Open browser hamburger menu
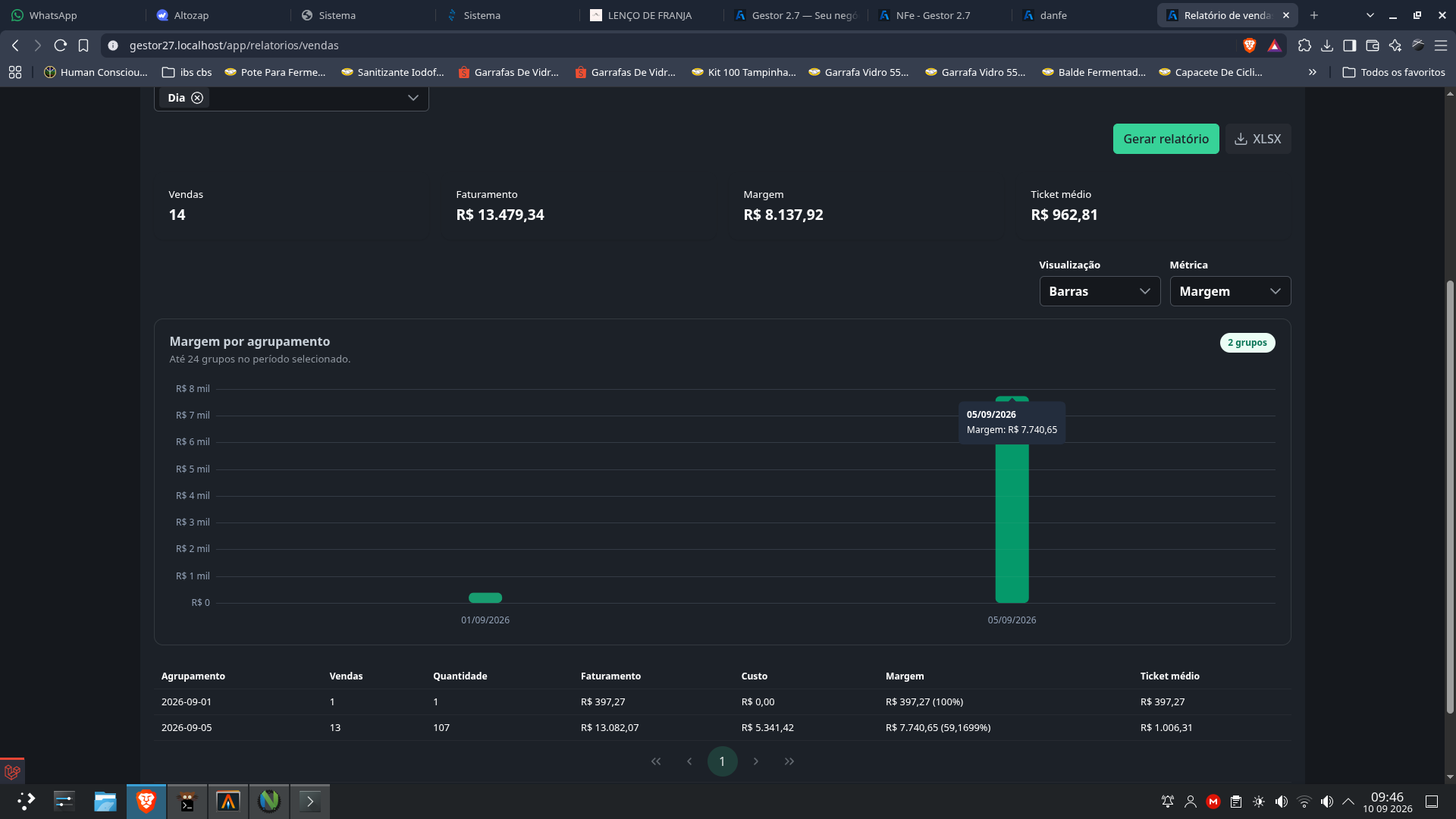Screen dimensions: 1456x819 (1441, 45)
